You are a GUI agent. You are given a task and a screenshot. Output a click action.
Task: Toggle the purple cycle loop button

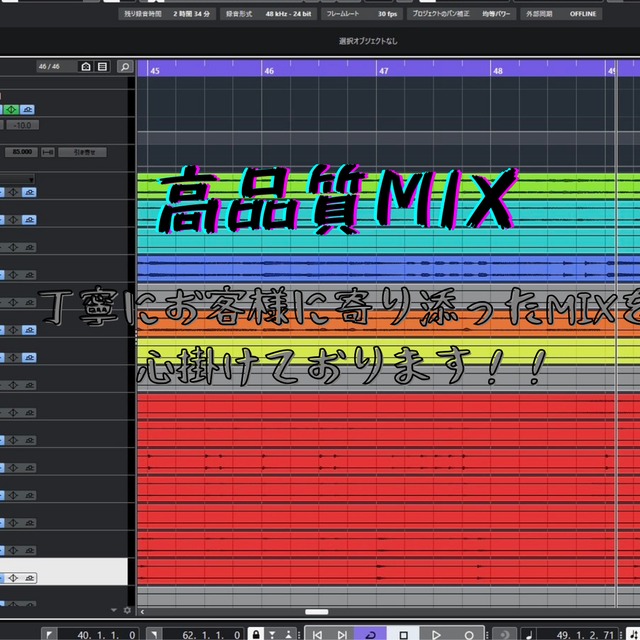pos(371,633)
